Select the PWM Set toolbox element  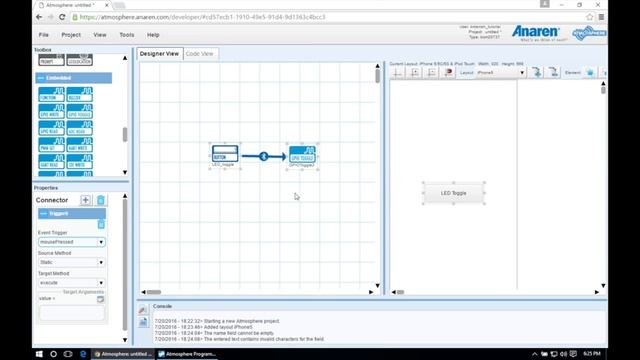tap(51, 144)
